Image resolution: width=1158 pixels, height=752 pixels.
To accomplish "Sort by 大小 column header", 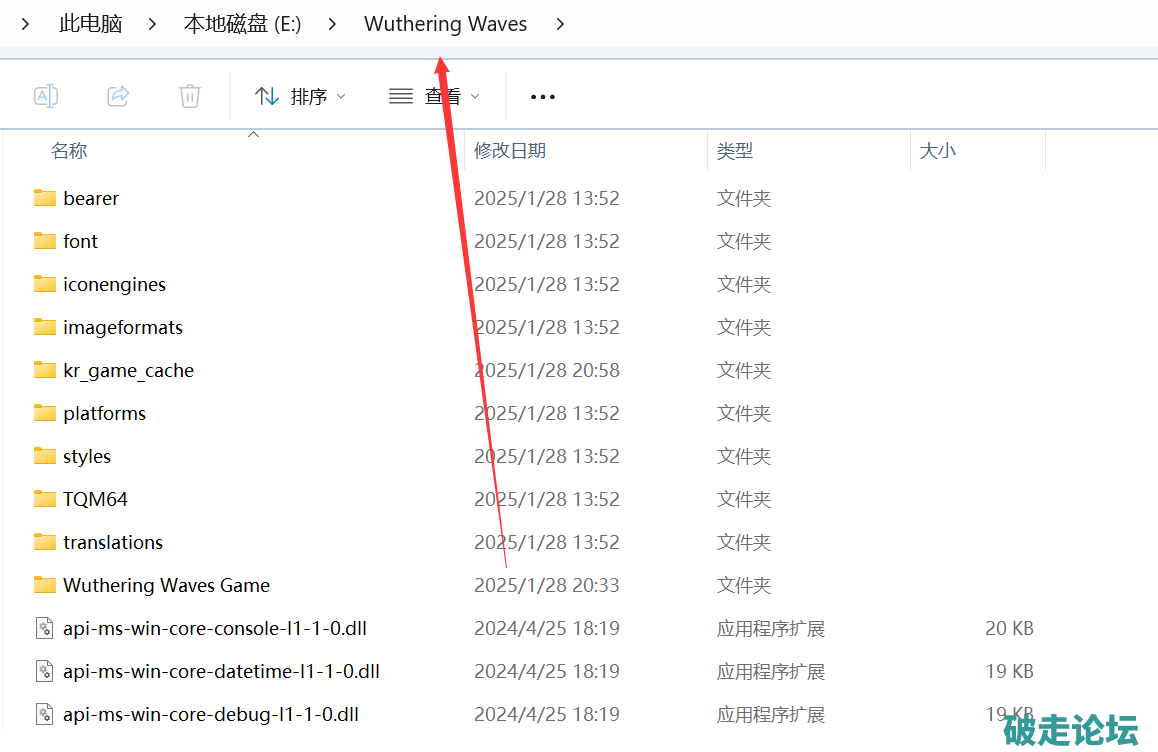I will click(937, 151).
